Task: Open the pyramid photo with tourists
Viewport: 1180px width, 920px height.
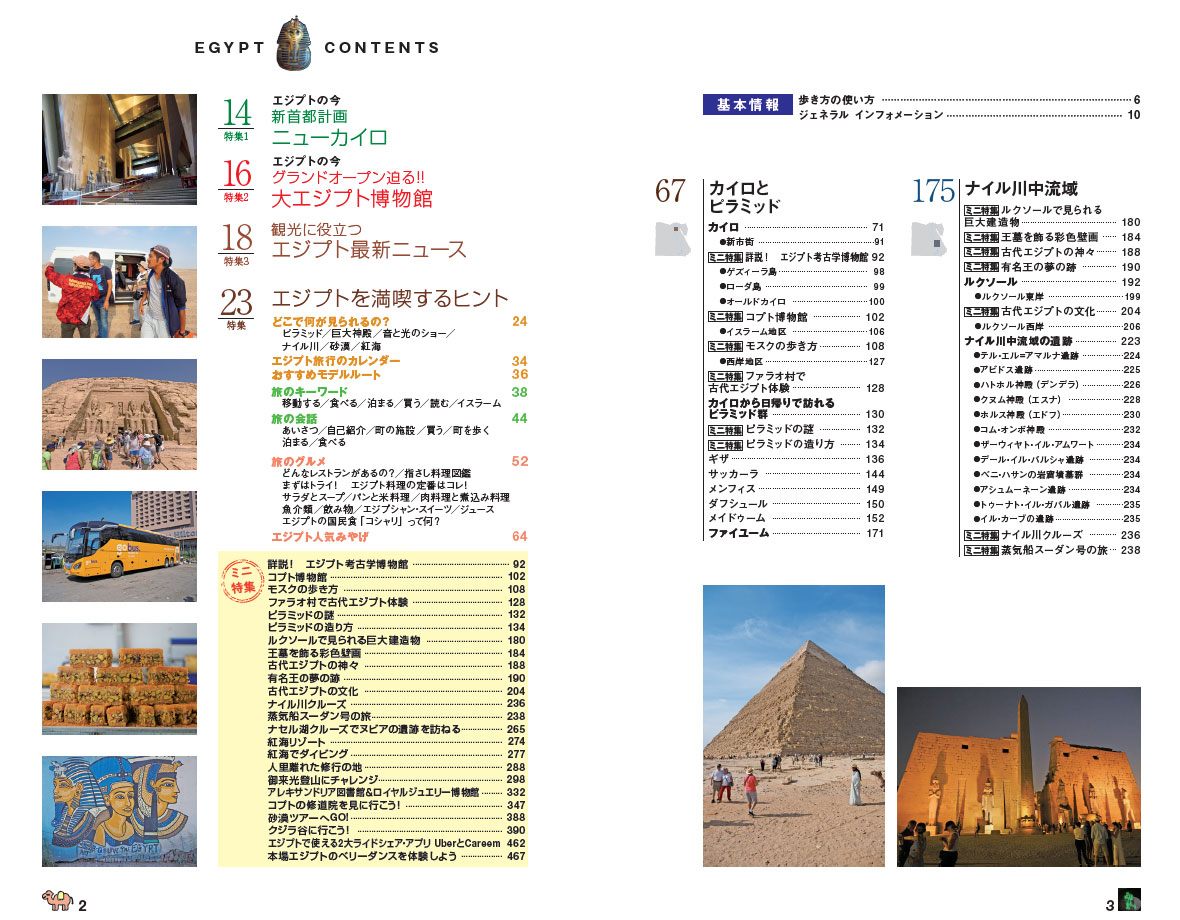Action: pos(793,725)
